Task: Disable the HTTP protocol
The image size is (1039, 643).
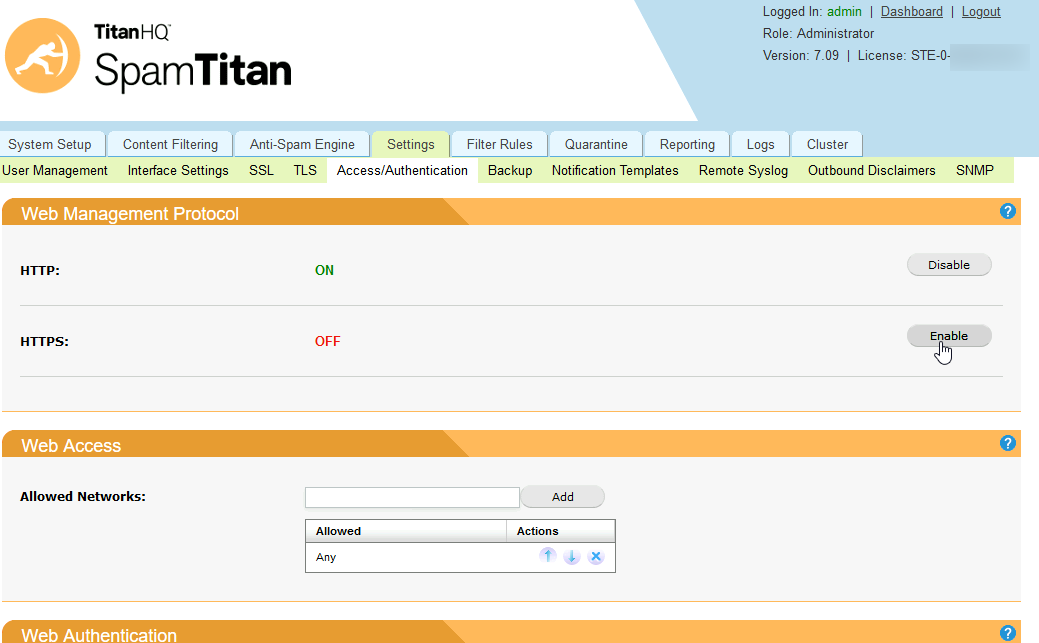Action: pos(949,264)
